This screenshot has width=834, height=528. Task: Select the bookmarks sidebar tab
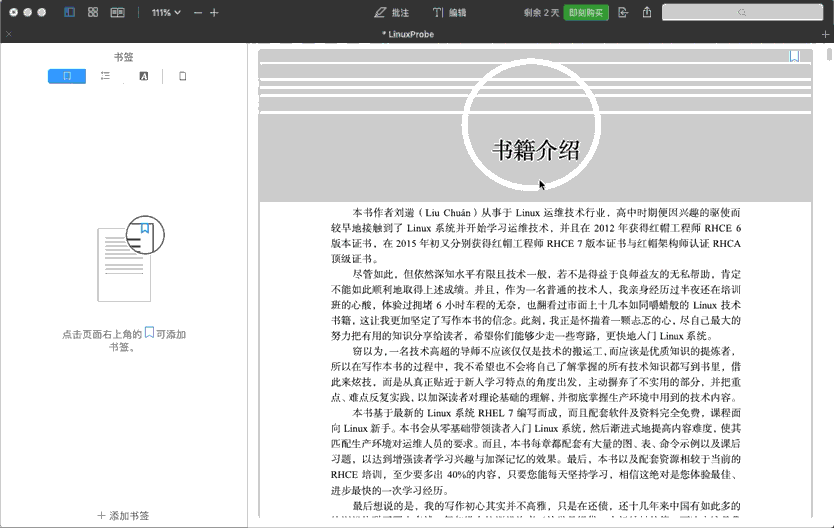pyautogui.click(x=67, y=76)
